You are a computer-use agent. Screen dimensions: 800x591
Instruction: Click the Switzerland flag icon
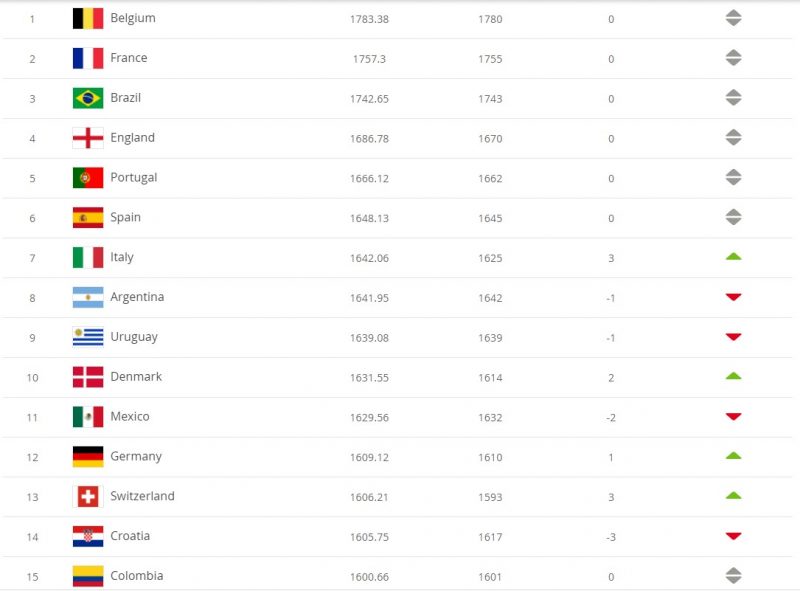click(88, 496)
